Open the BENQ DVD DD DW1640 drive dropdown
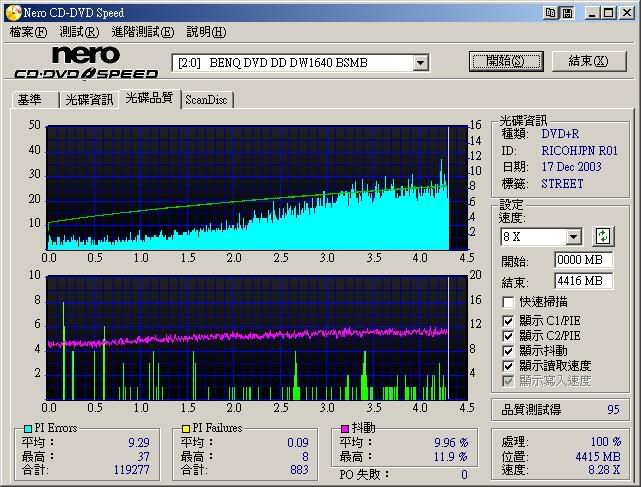 tap(420, 63)
